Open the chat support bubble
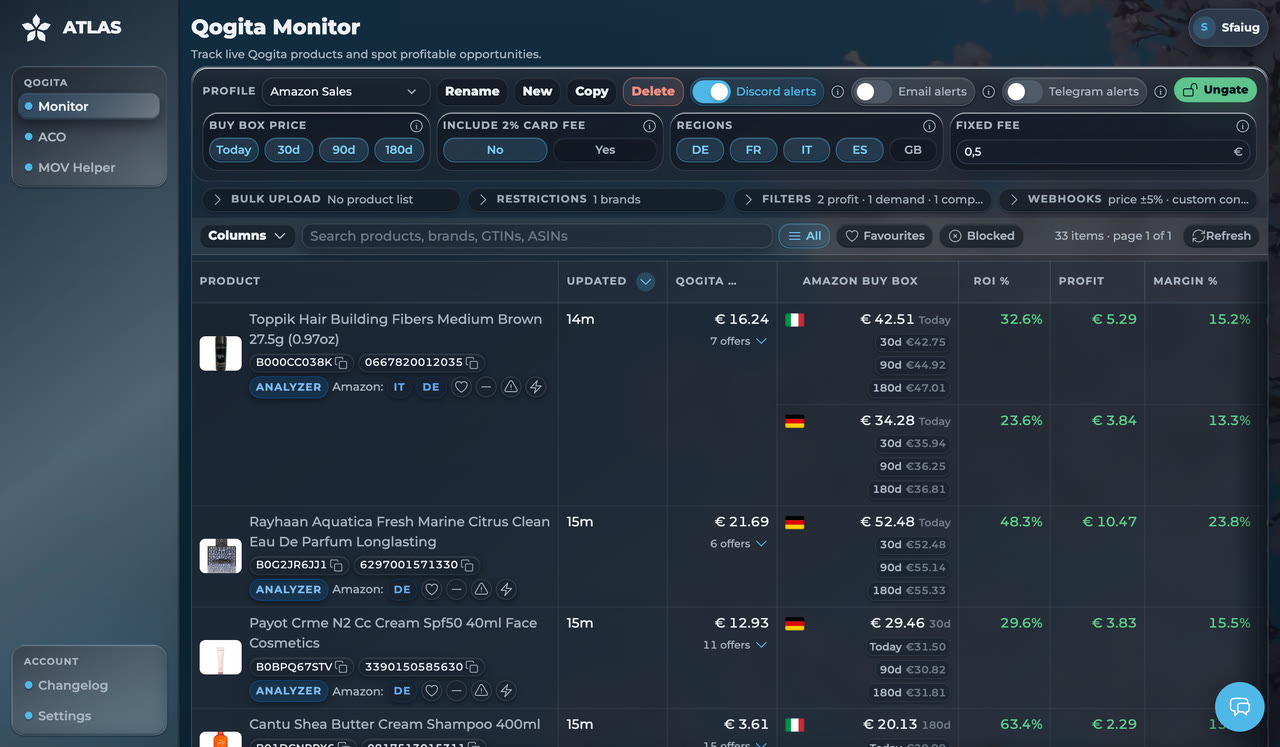Image resolution: width=1280 pixels, height=747 pixels. (x=1240, y=707)
